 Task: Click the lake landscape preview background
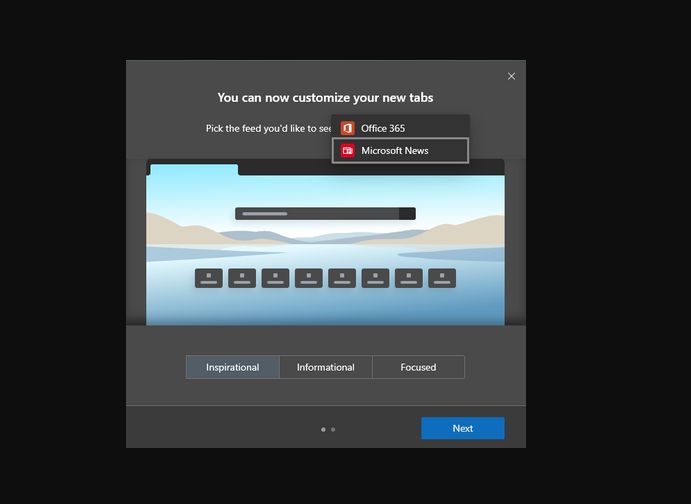tap(325, 305)
